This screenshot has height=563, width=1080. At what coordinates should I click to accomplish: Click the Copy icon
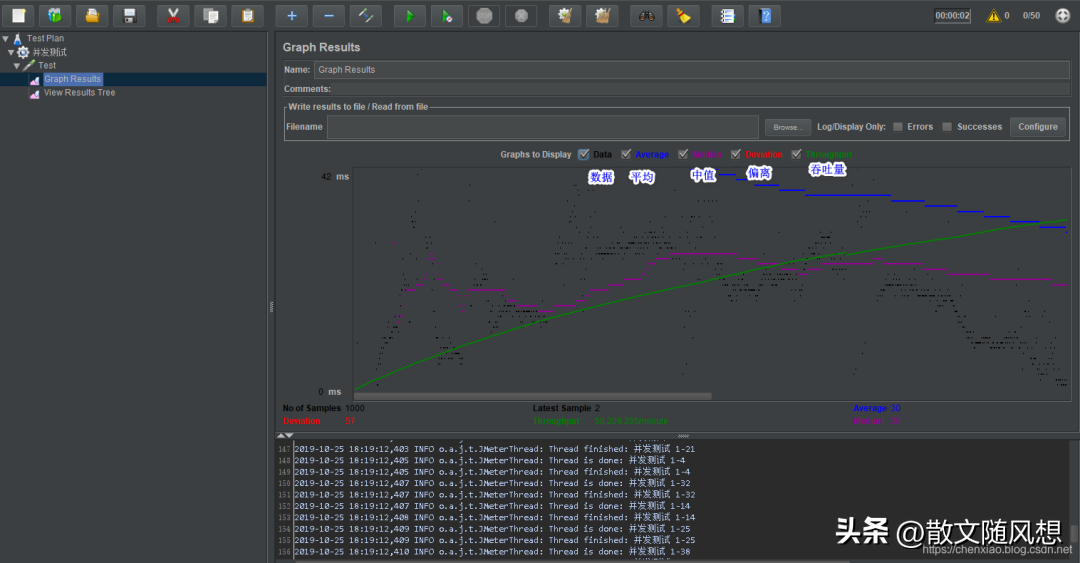210,15
